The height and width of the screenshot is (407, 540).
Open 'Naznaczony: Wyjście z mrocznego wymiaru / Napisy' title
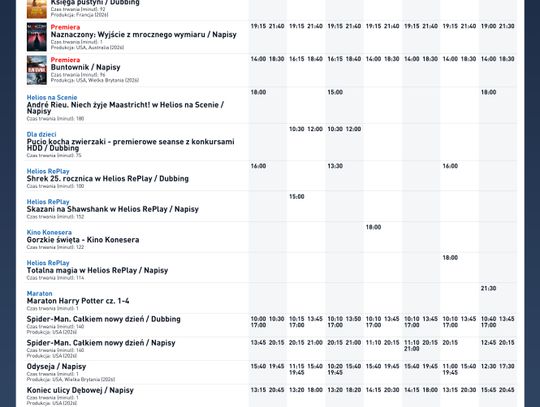pyautogui.click(x=144, y=34)
